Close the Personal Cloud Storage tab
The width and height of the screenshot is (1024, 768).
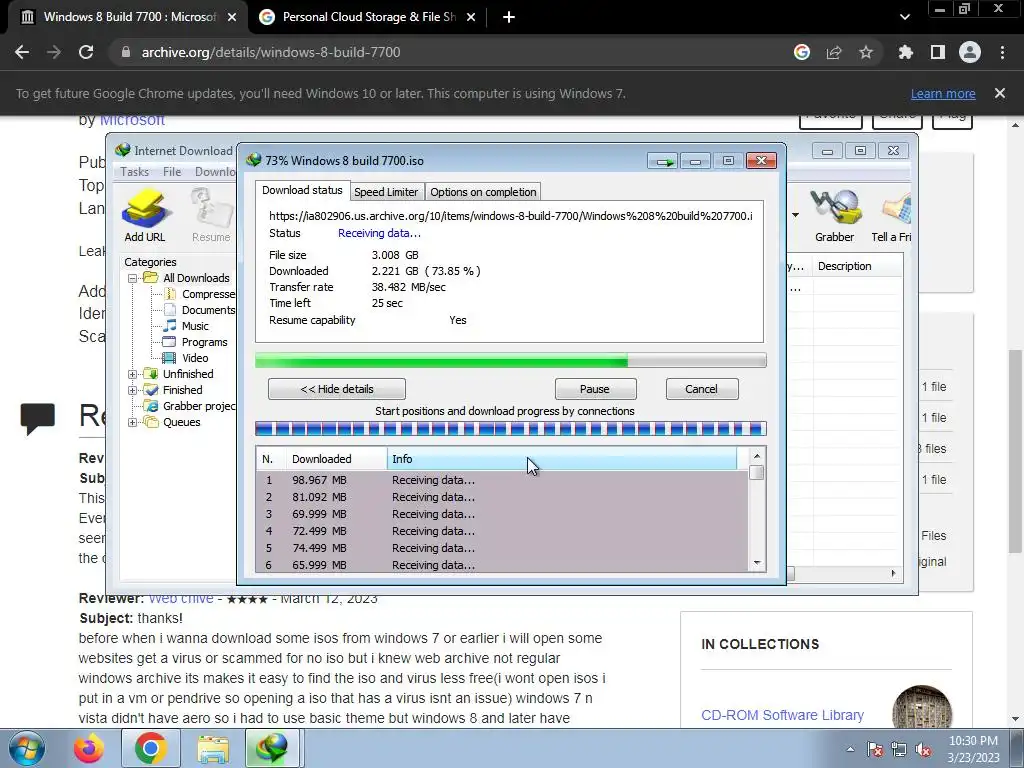pyautogui.click(x=471, y=17)
